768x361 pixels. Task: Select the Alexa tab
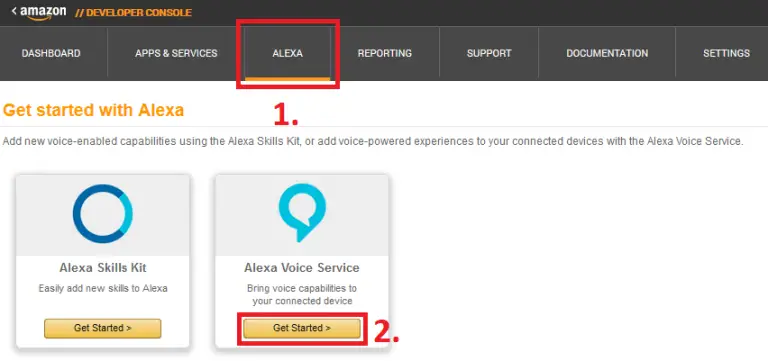(288, 53)
